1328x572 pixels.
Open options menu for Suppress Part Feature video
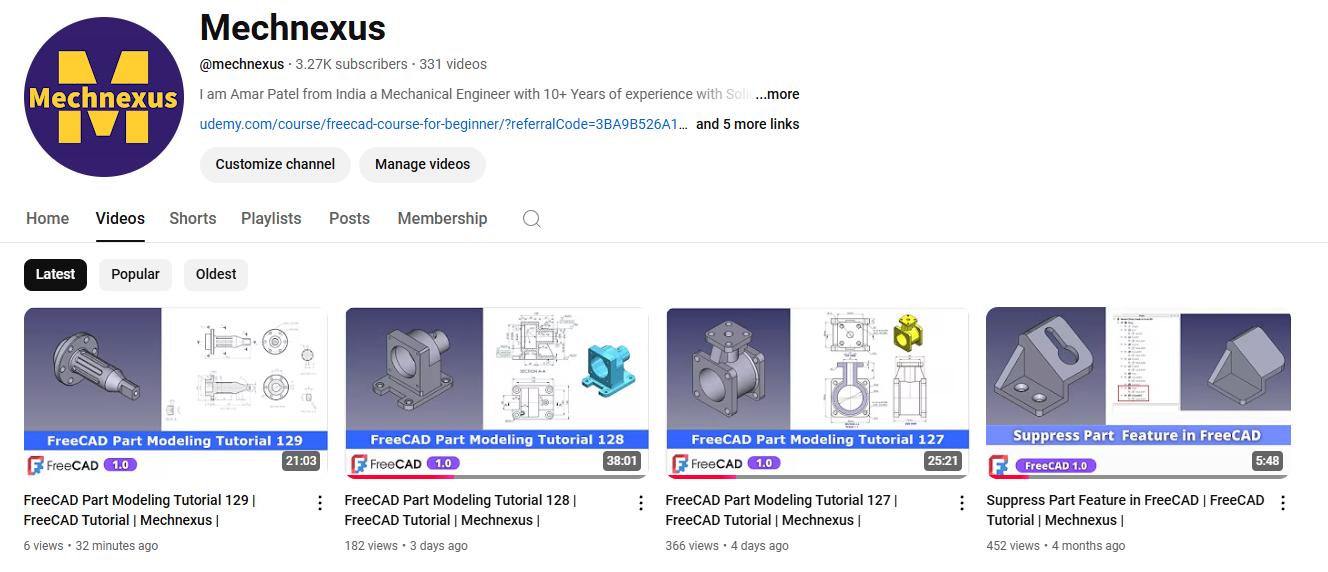(x=1283, y=503)
